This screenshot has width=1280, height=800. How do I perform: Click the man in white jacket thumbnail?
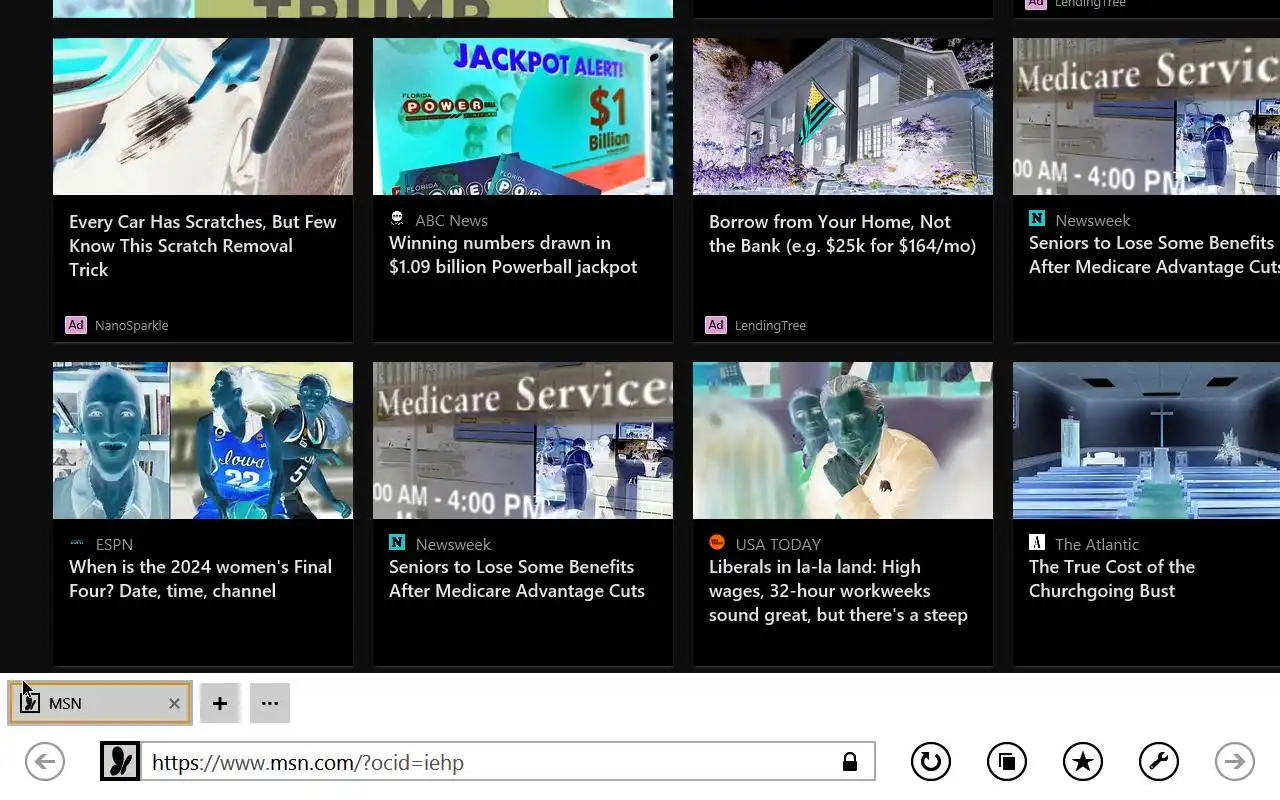(x=843, y=440)
